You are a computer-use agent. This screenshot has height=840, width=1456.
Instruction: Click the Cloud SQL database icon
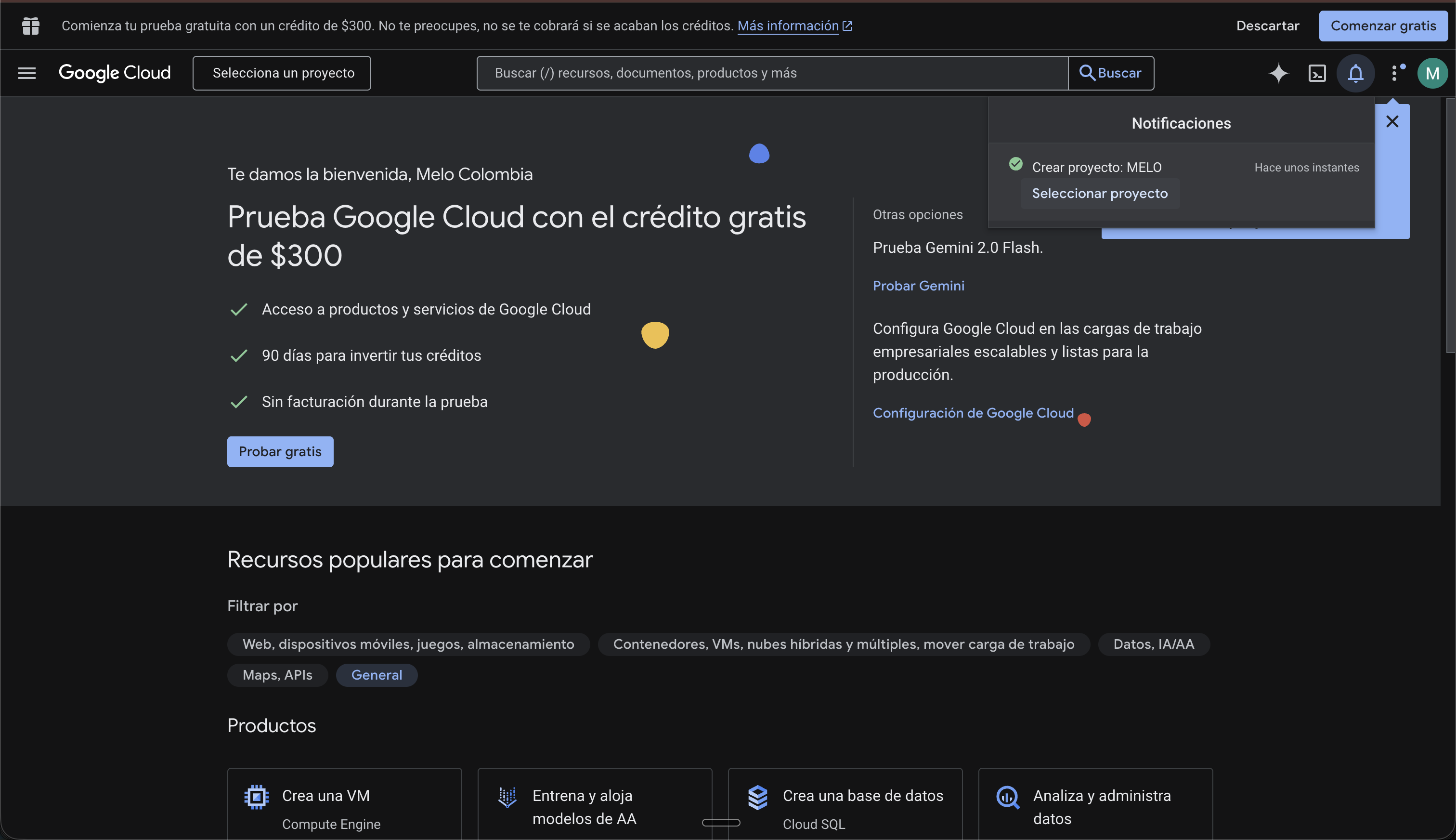coord(758,796)
